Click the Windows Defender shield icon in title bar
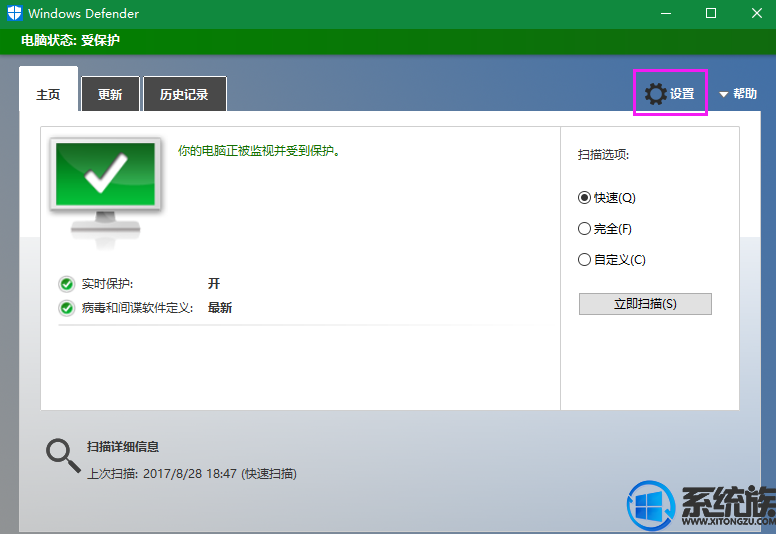The image size is (776, 534). [14, 13]
